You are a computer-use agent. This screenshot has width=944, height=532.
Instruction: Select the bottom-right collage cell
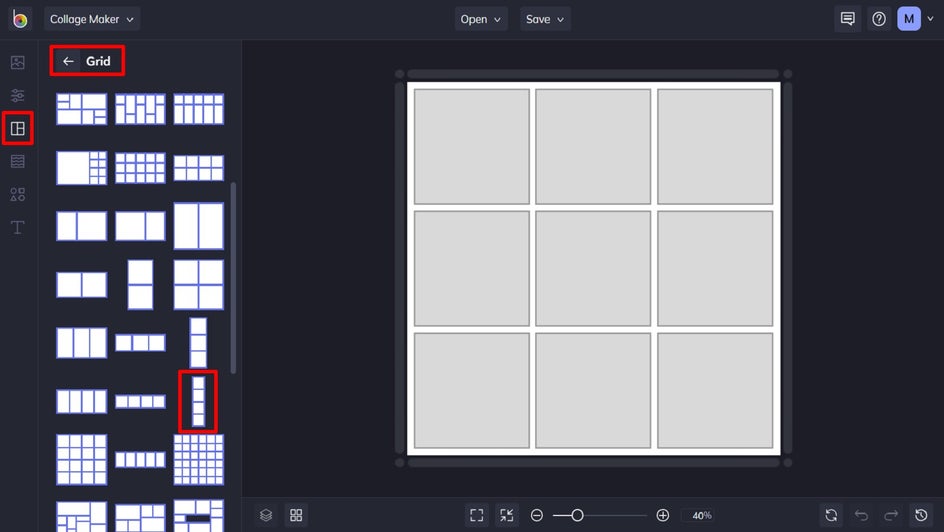(x=715, y=390)
